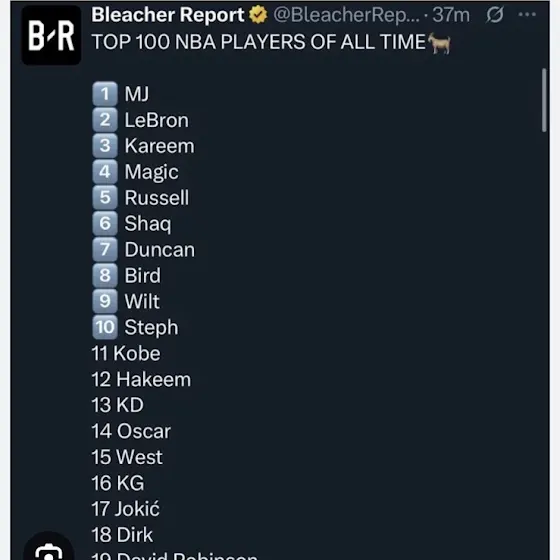Open the @BleacherRep handle link
560x560 pixels.
click(346, 15)
